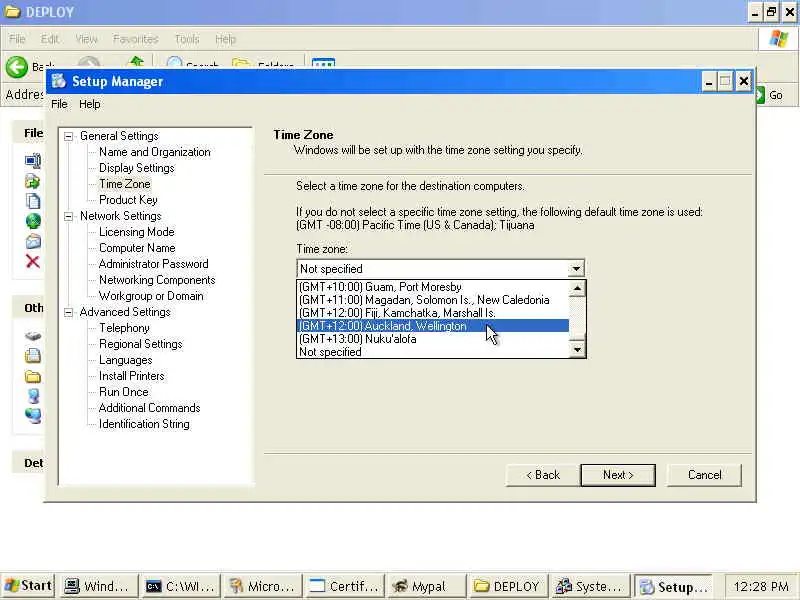This screenshot has width=800, height=600.
Task: Select Regional Settings tree item
Action: (x=141, y=344)
